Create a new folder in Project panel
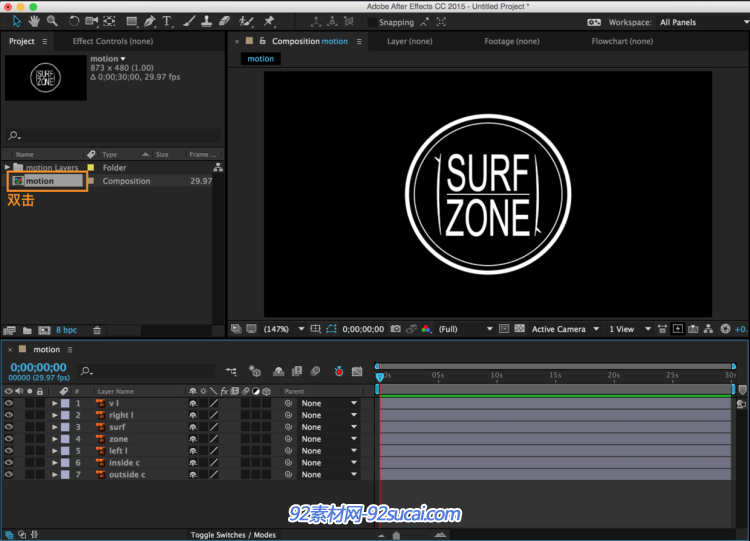750x541 pixels. pos(27,331)
